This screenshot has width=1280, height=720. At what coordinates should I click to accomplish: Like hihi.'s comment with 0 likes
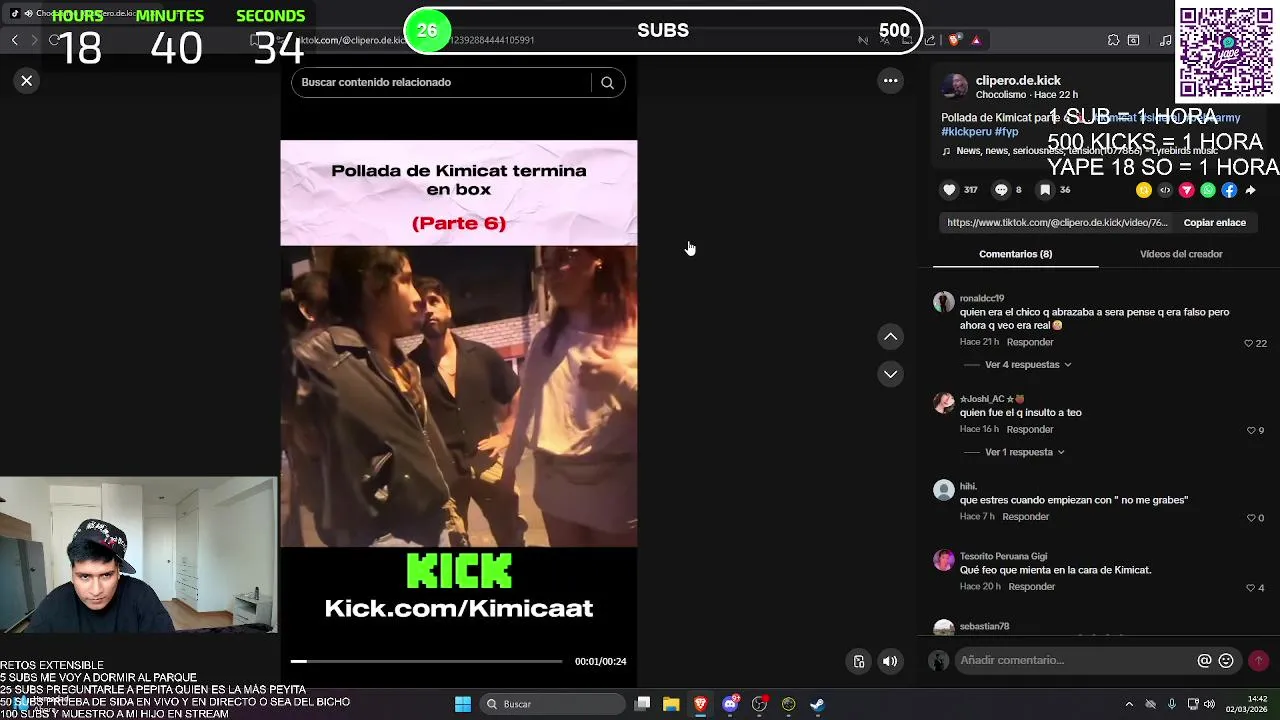tap(1250, 518)
